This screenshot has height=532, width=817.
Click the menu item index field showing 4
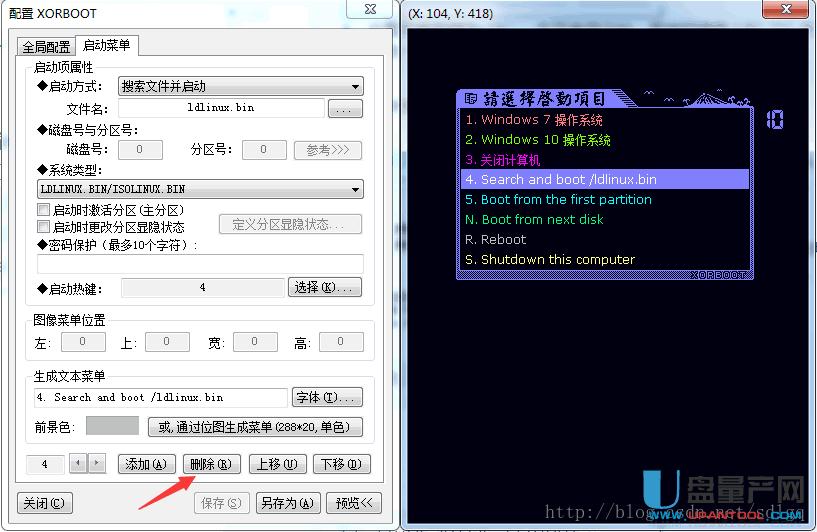pos(45,464)
